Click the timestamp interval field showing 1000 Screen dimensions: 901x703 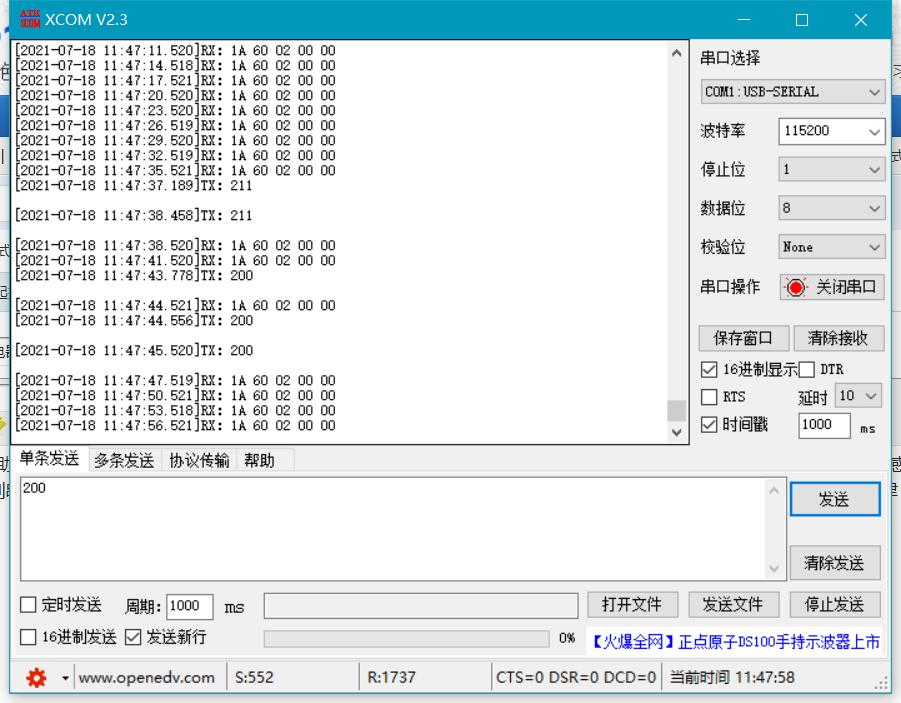(x=824, y=425)
